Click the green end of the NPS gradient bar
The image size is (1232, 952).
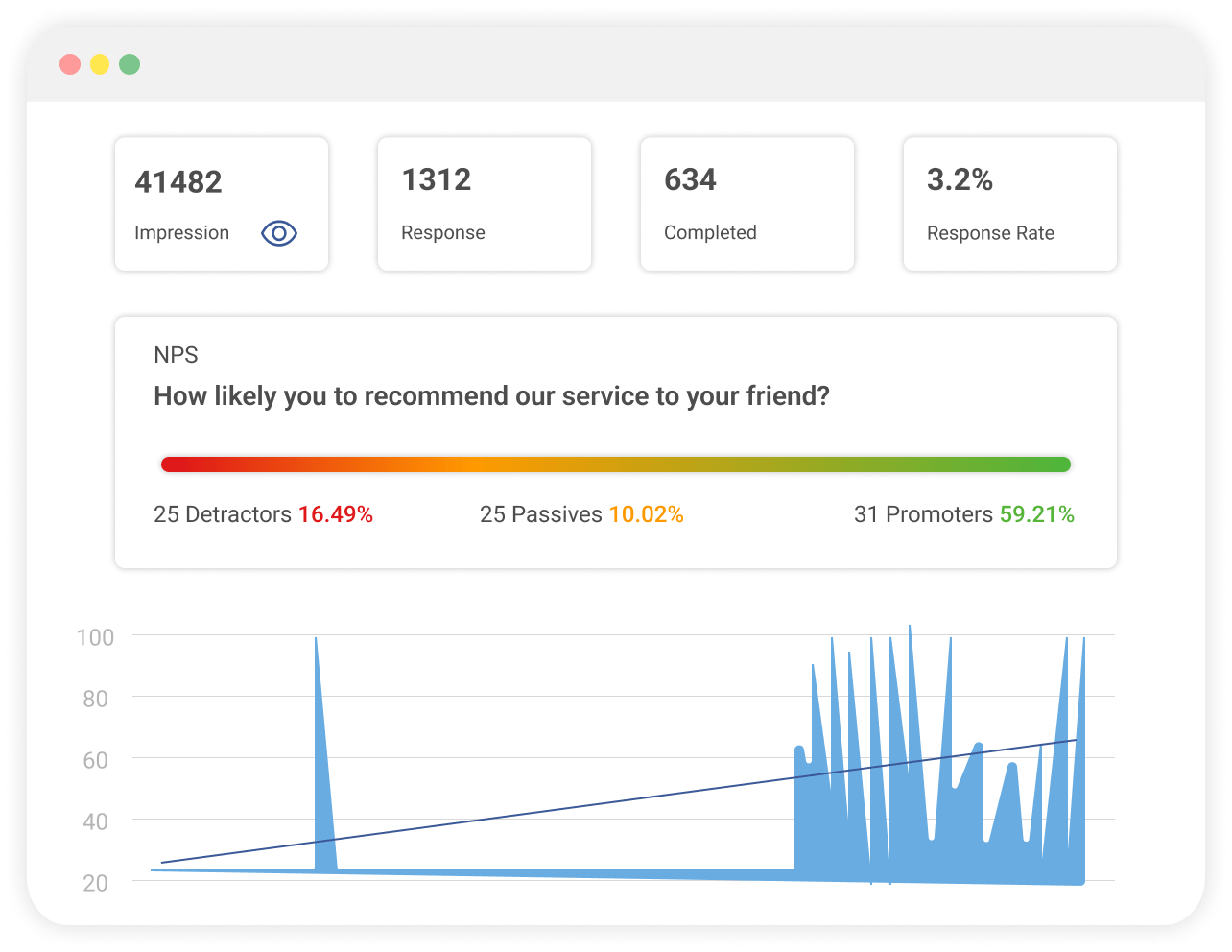point(1055,464)
